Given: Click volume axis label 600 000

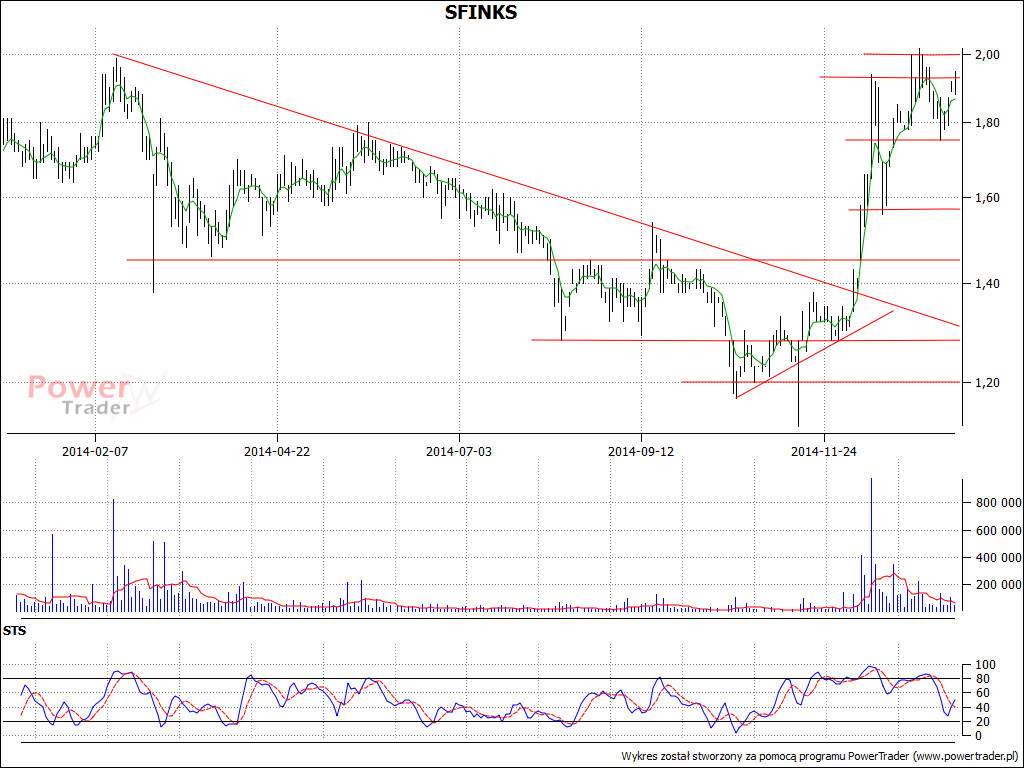Looking at the screenshot, I should pos(999,530).
